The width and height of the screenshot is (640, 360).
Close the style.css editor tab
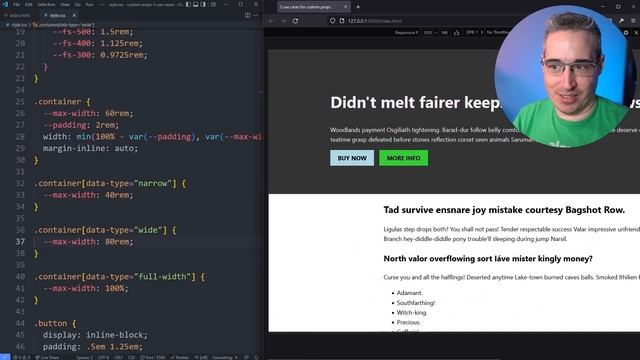74,15
